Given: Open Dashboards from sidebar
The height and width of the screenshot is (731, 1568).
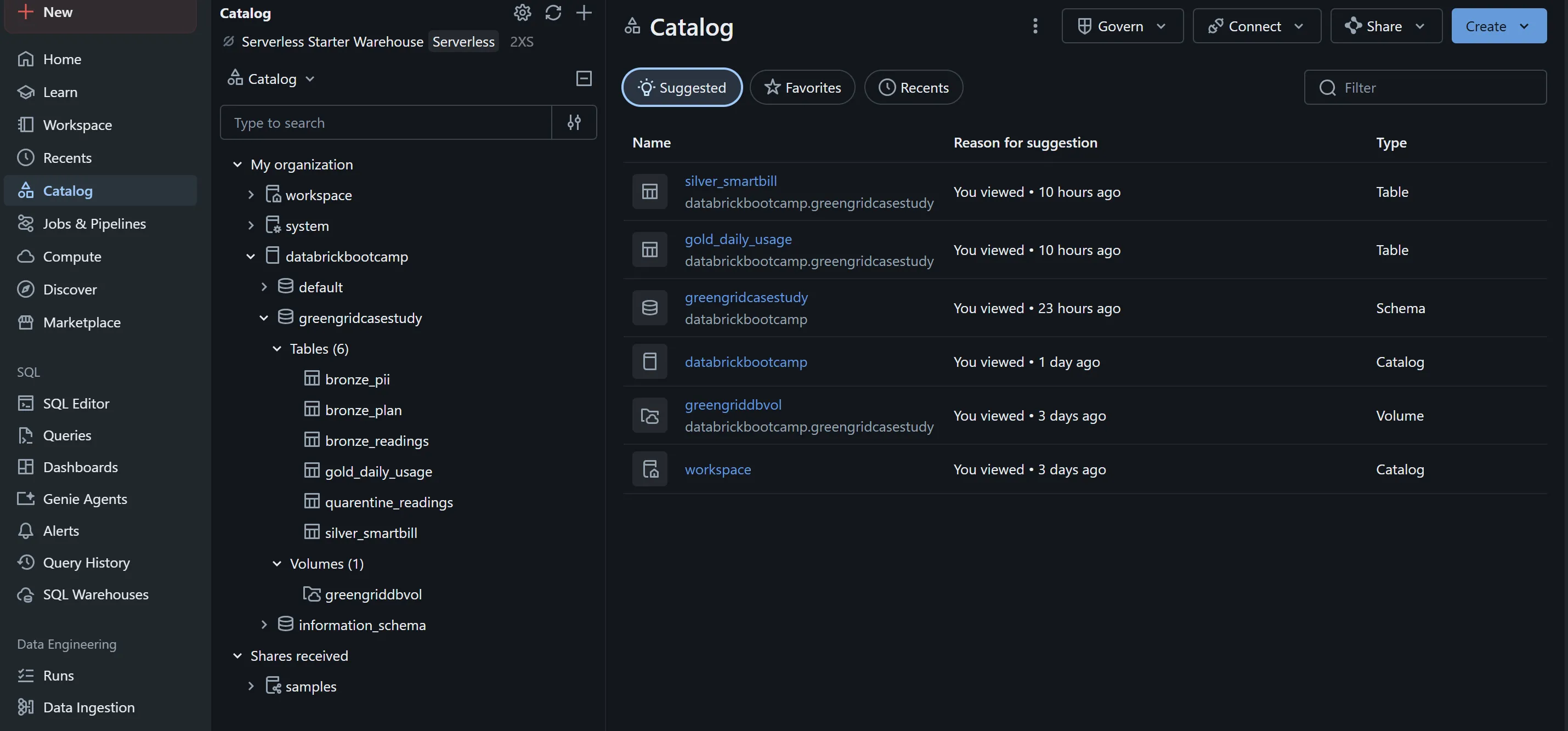Looking at the screenshot, I should coord(100,467).
